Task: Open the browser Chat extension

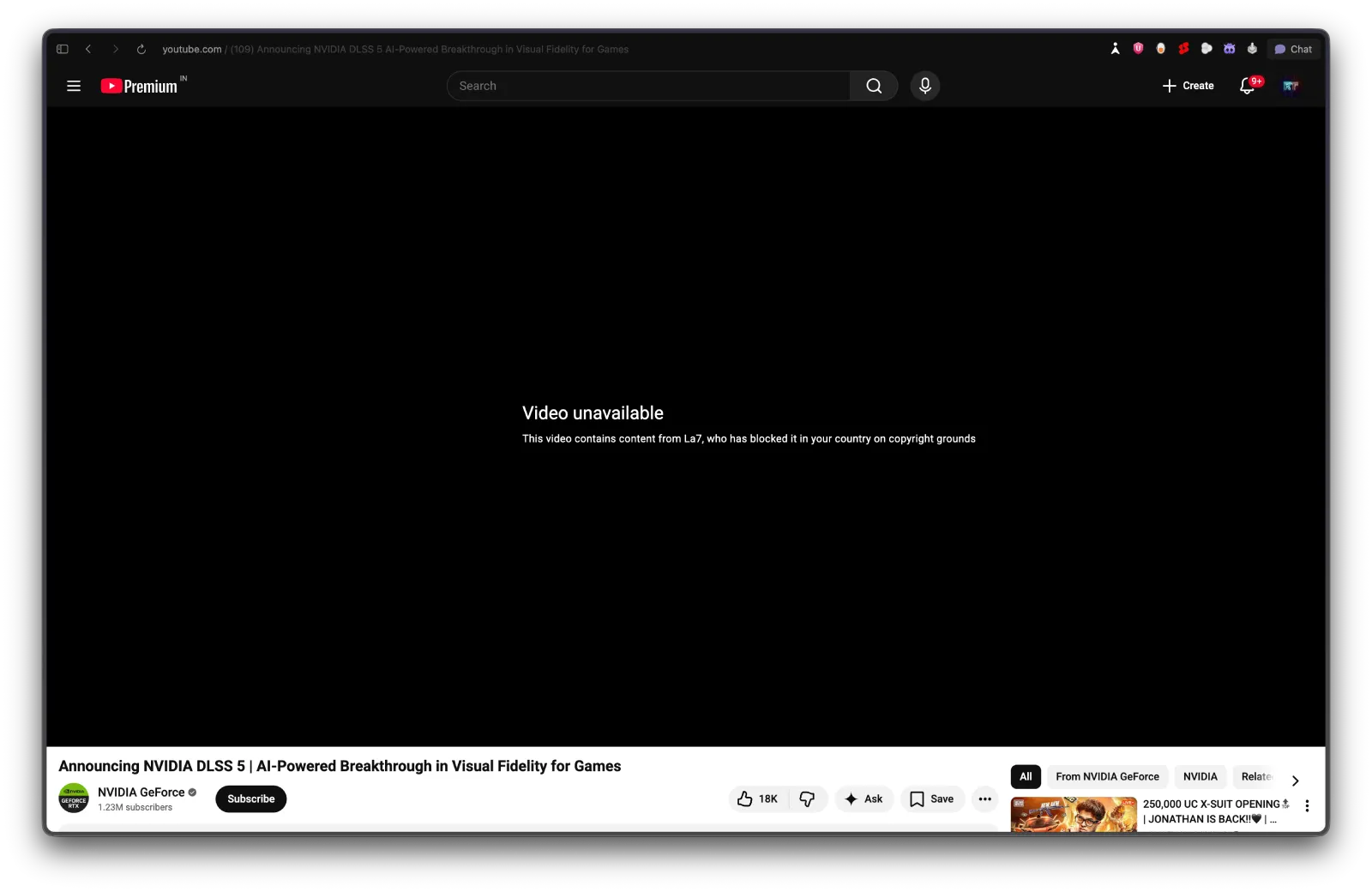Action: coord(1293,49)
